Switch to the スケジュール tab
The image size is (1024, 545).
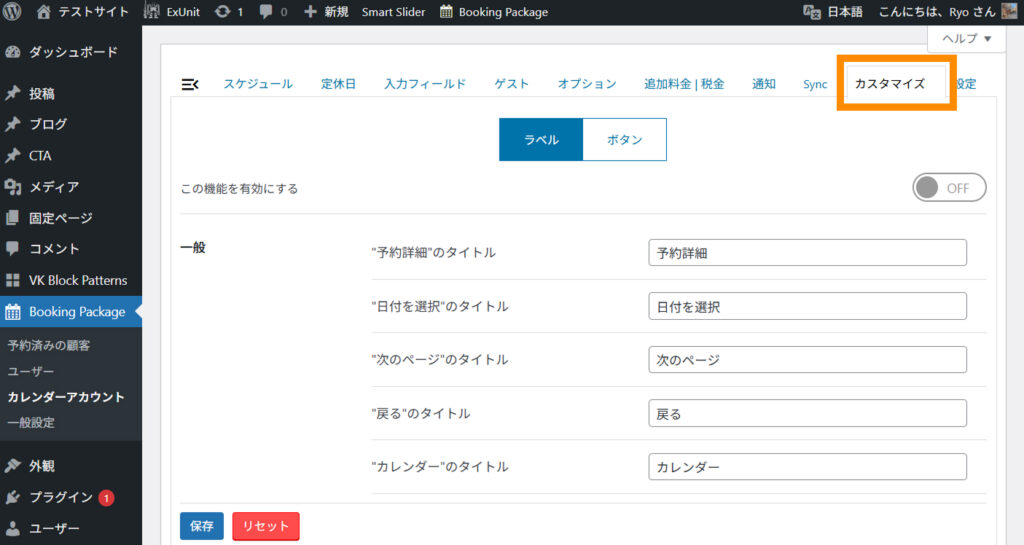click(258, 84)
